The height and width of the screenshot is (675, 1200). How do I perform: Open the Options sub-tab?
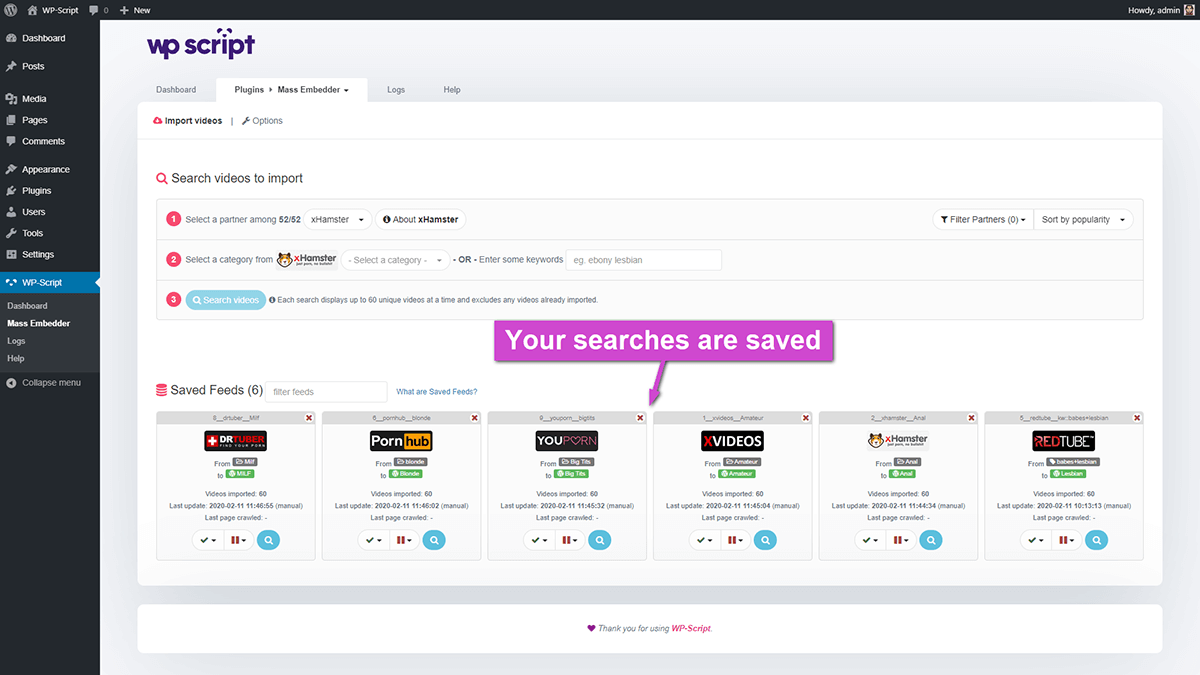262,121
